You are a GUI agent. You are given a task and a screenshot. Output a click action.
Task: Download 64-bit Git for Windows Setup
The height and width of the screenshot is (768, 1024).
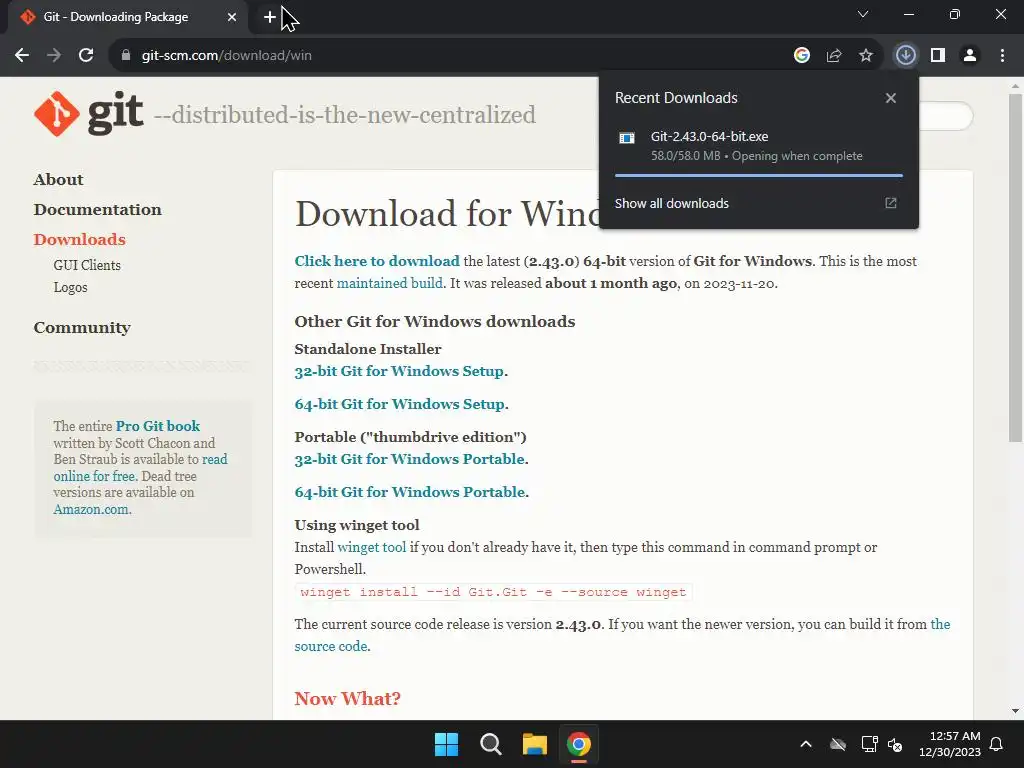(399, 404)
